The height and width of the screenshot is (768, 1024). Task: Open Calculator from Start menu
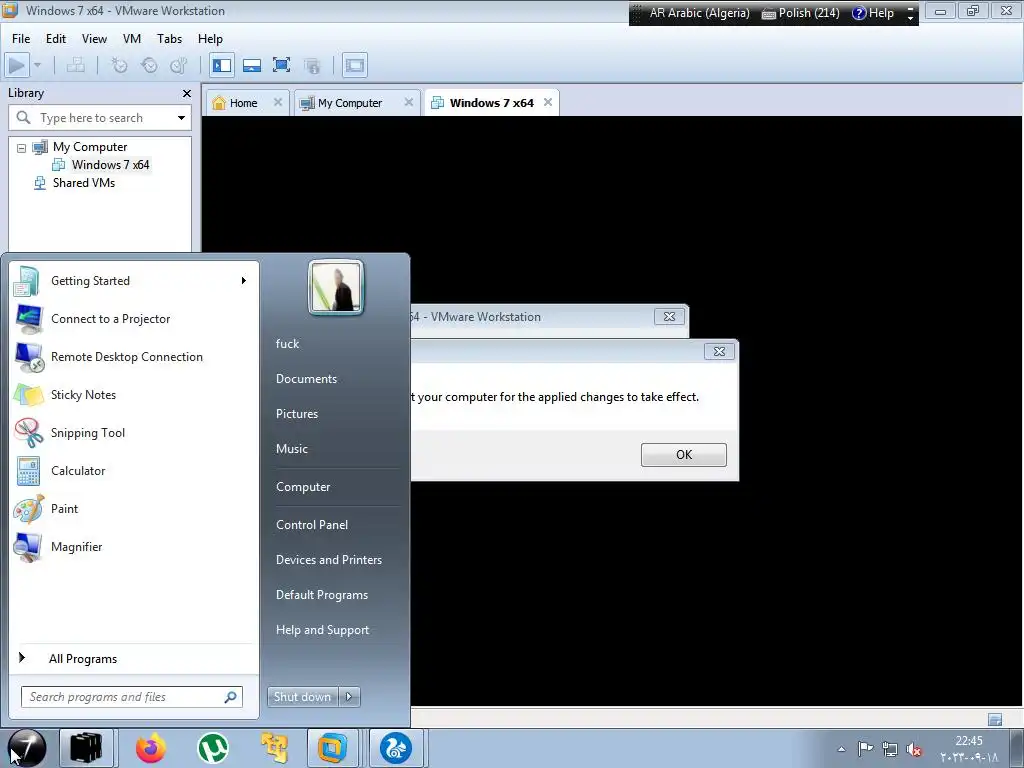78,471
